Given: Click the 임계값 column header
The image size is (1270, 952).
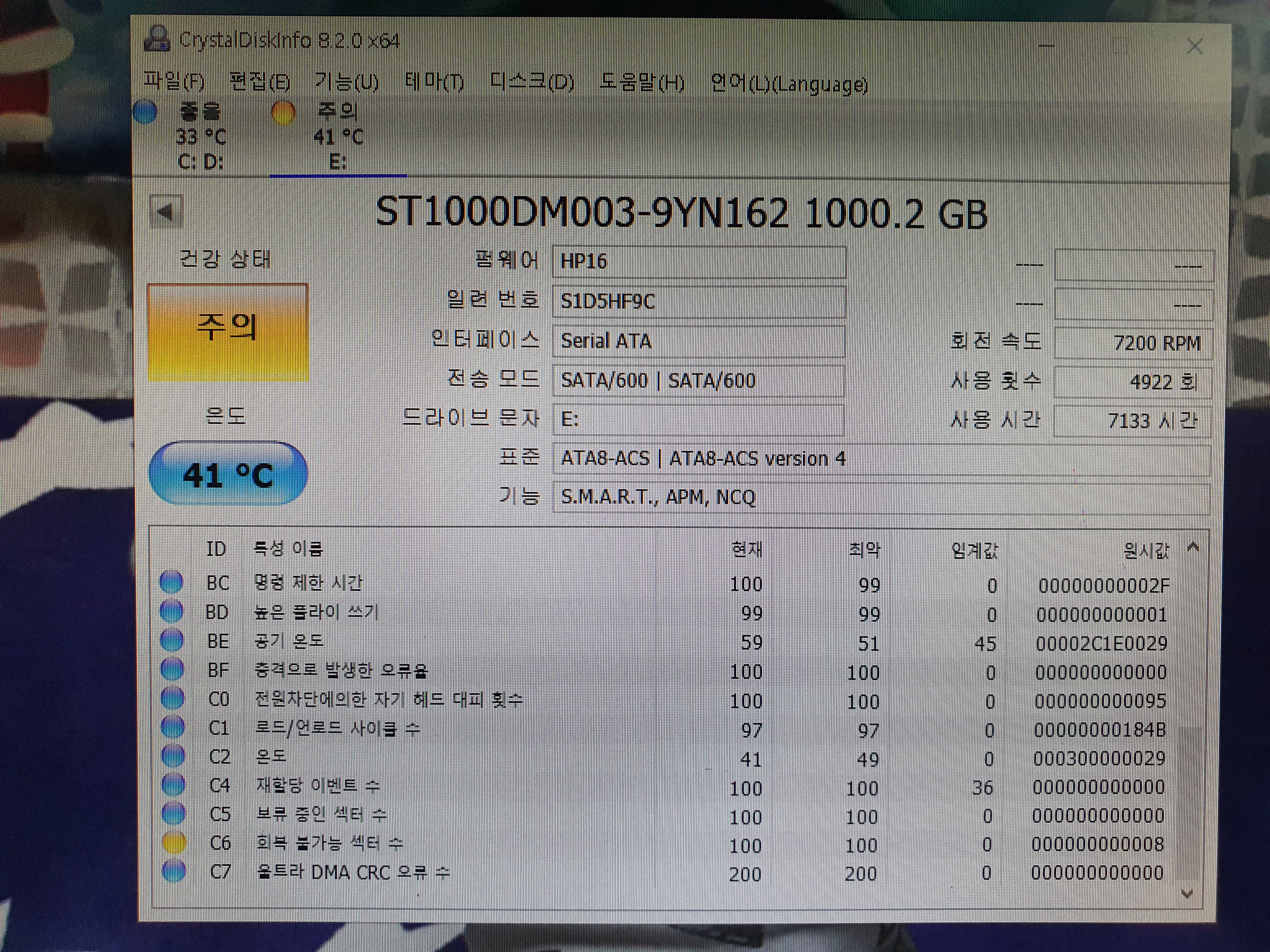Looking at the screenshot, I should coord(974,551).
